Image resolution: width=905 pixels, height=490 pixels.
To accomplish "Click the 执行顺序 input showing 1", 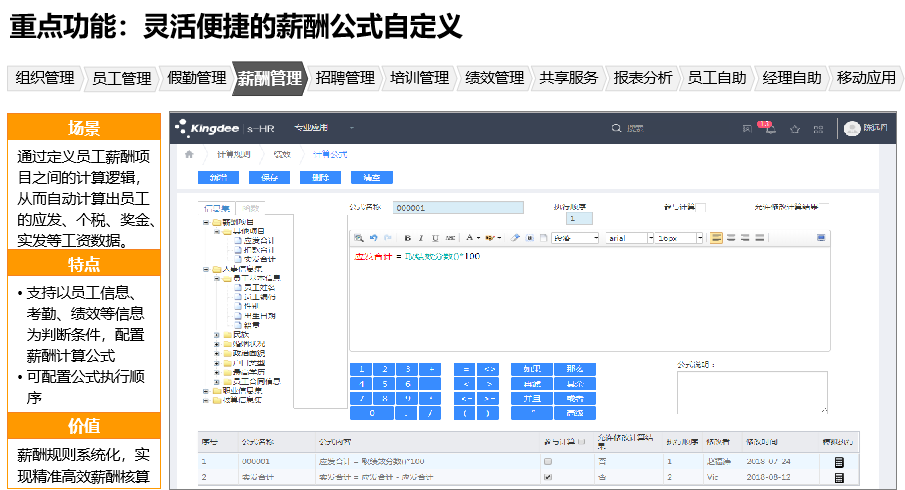I will coord(579,219).
